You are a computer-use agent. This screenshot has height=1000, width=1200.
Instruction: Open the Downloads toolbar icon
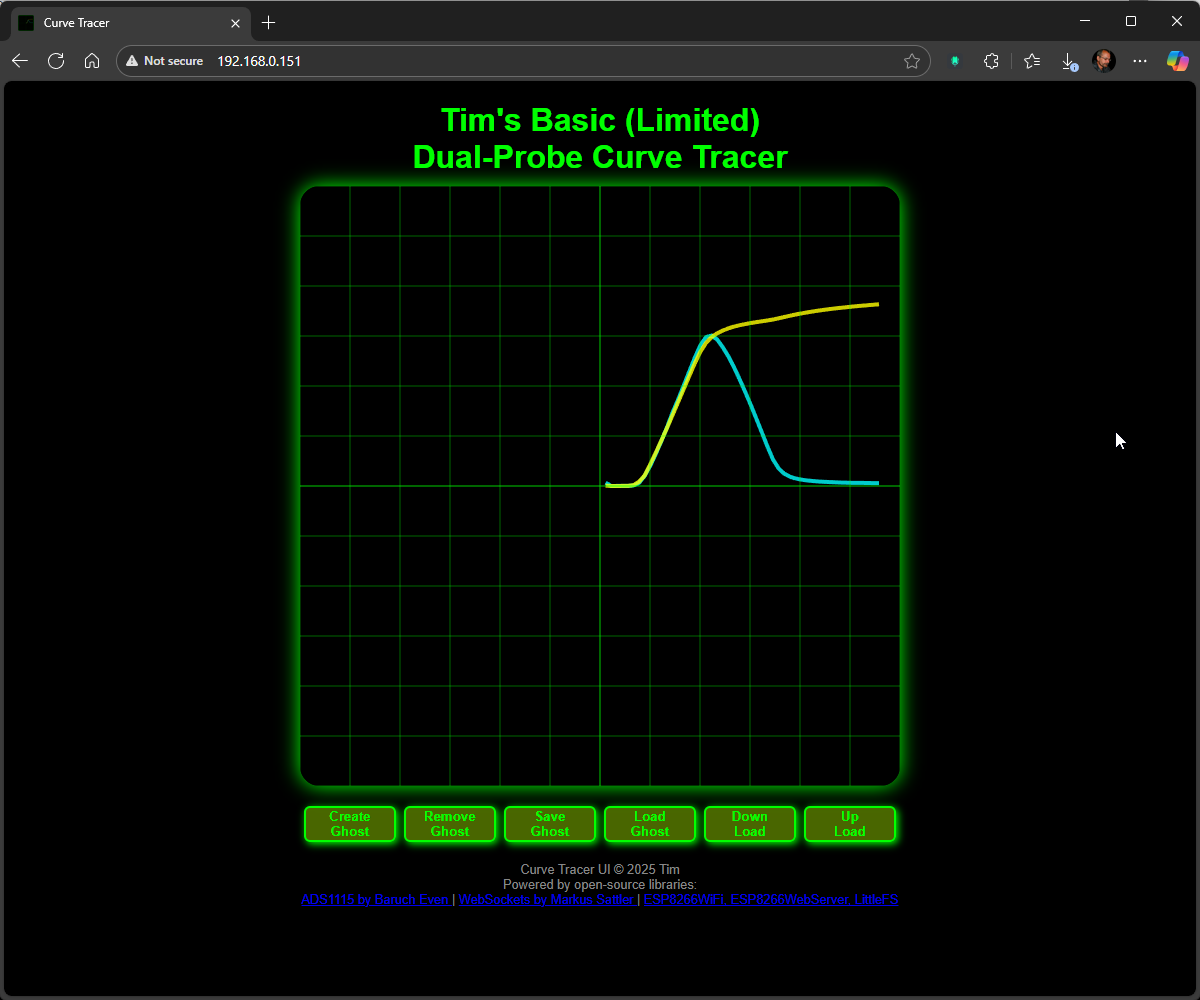tap(1068, 61)
